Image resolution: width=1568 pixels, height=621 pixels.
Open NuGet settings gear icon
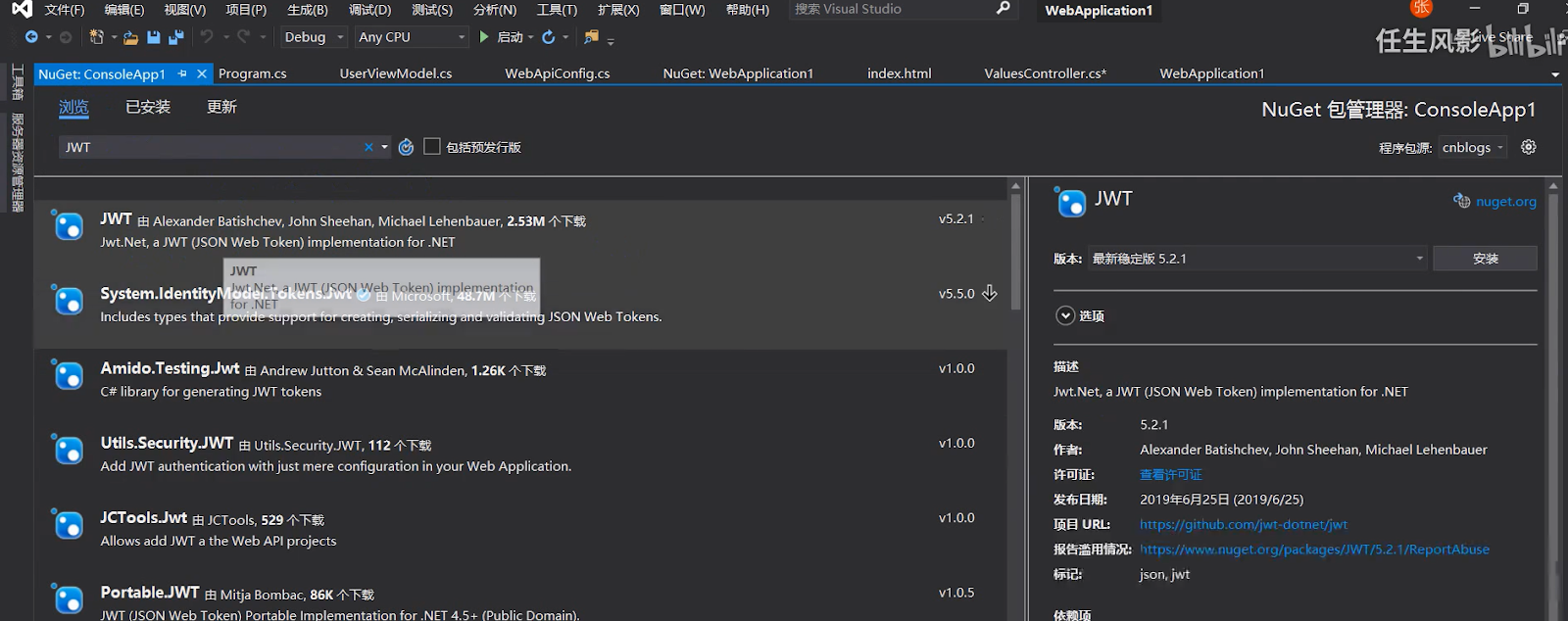[x=1528, y=147]
